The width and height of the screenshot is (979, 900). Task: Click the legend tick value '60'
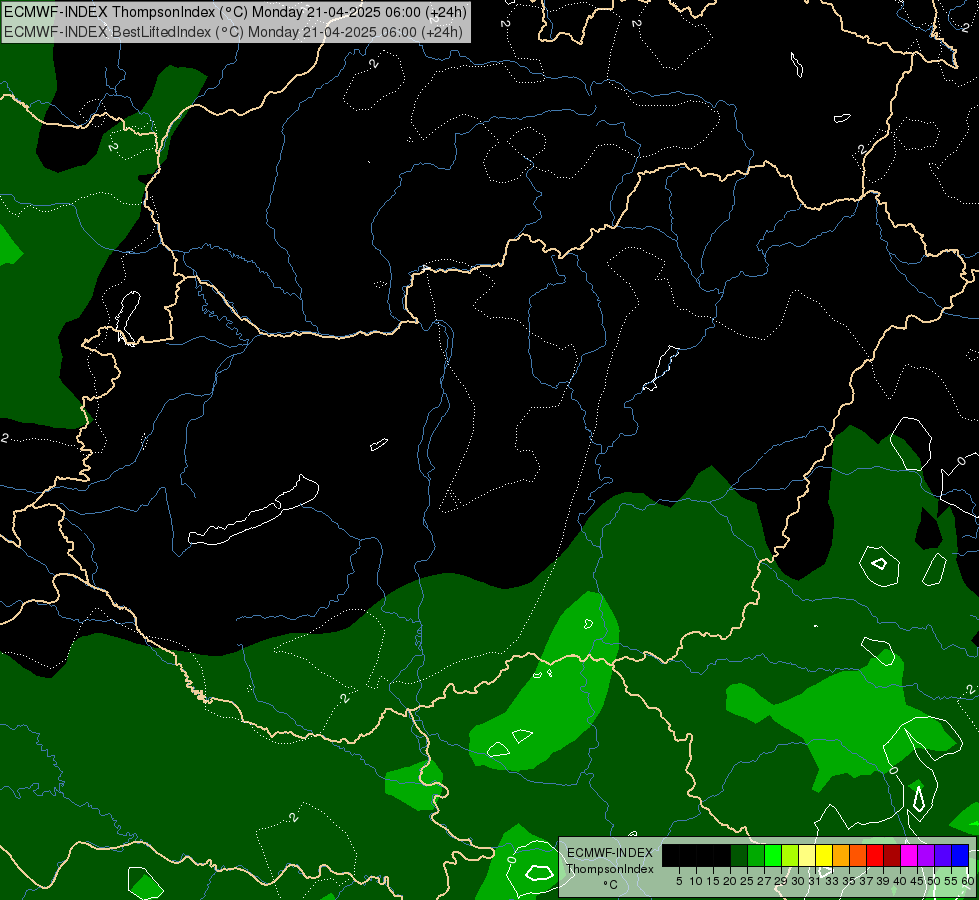pyautogui.click(x=968, y=881)
